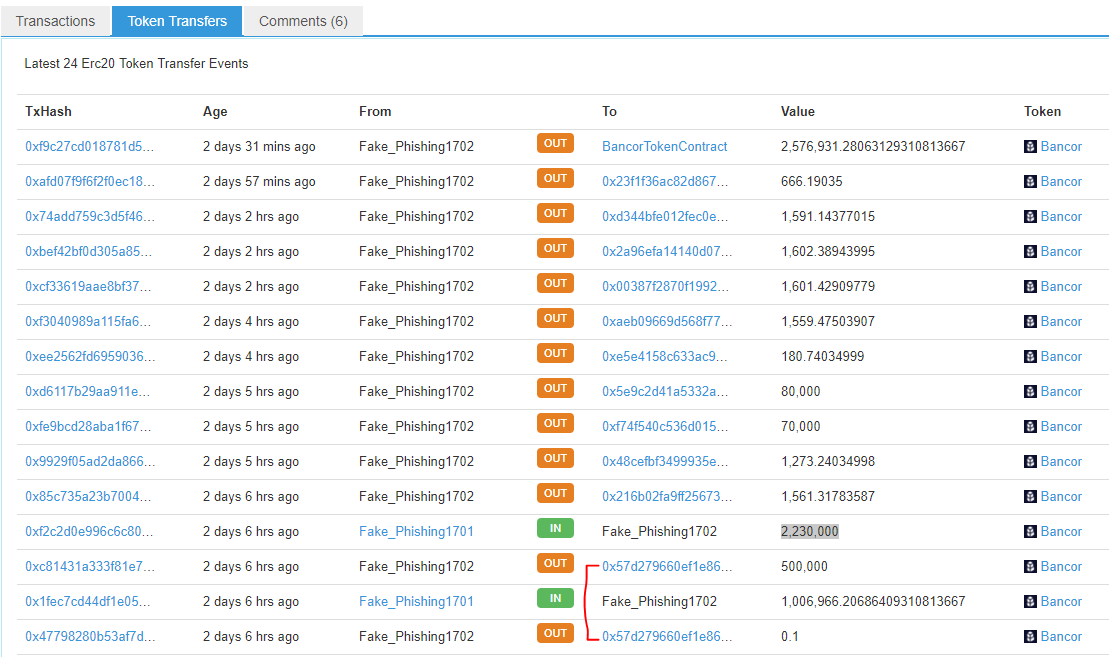Open Bancor token link in 666.19035 row
1109x657 pixels.
1061,181
